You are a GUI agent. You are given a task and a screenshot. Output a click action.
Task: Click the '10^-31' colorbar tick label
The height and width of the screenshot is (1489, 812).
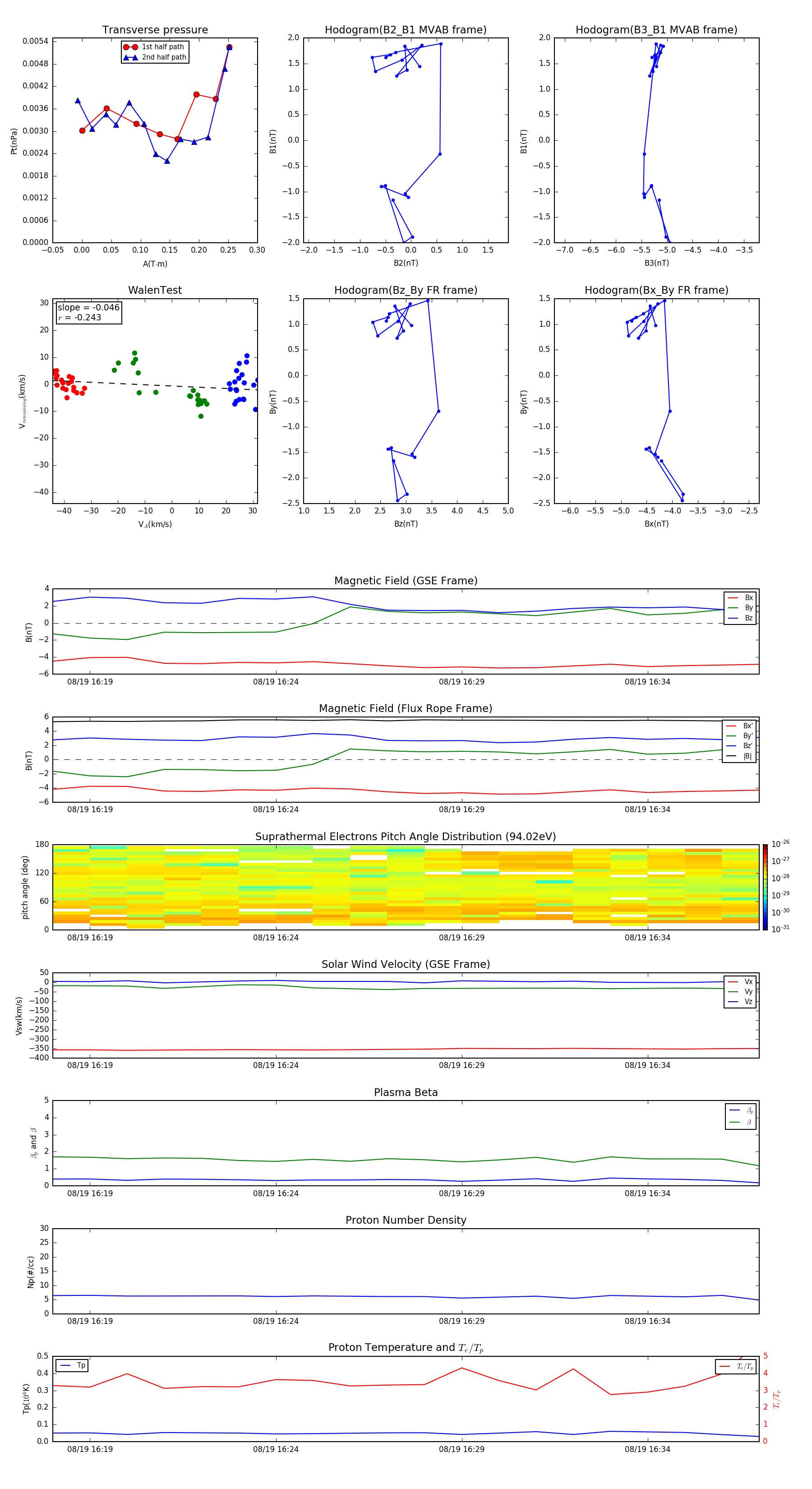[780, 929]
